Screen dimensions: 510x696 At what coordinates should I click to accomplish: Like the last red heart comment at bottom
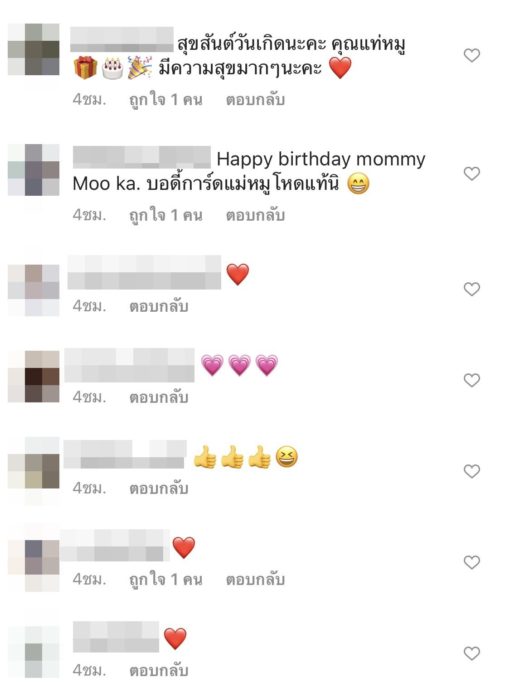coord(471,653)
